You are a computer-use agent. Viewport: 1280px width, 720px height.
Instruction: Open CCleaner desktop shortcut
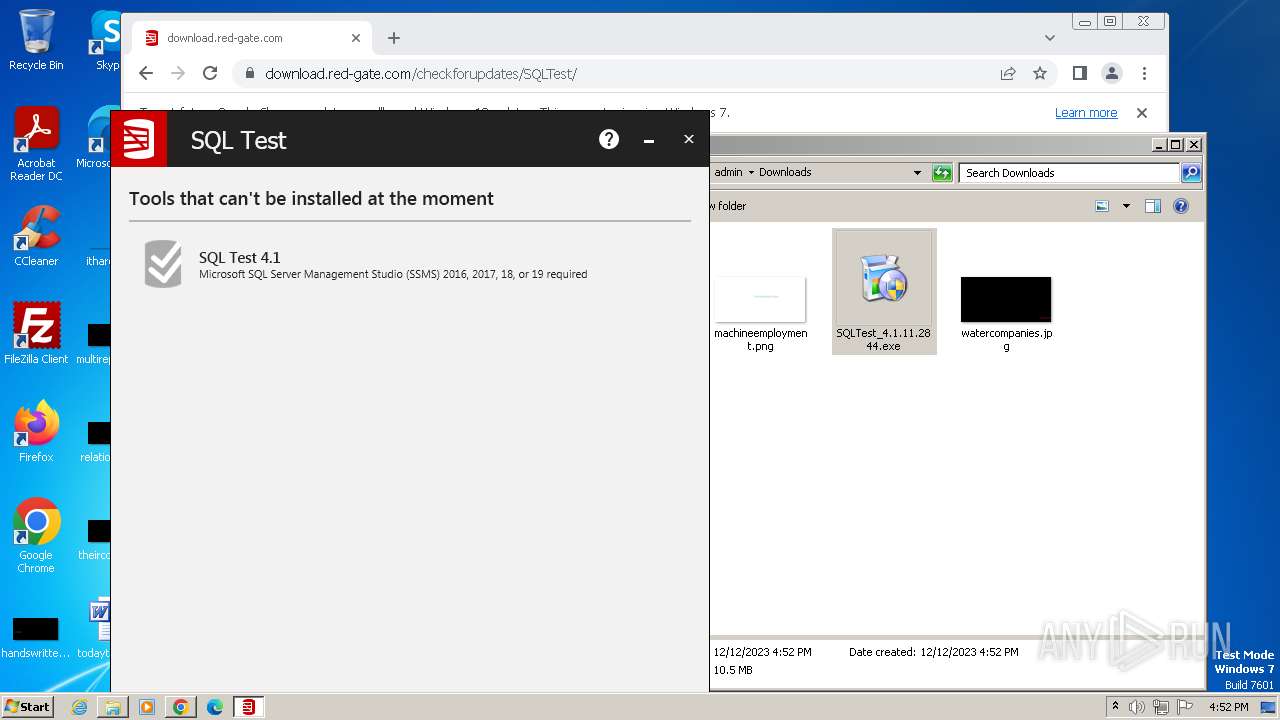coord(36,236)
